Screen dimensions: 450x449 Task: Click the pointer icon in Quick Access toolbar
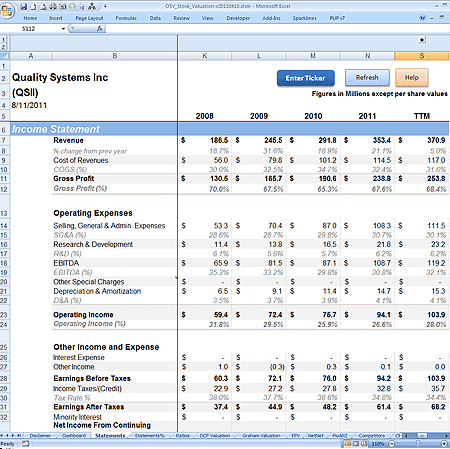pyautogui.click(x=82, y=6)
